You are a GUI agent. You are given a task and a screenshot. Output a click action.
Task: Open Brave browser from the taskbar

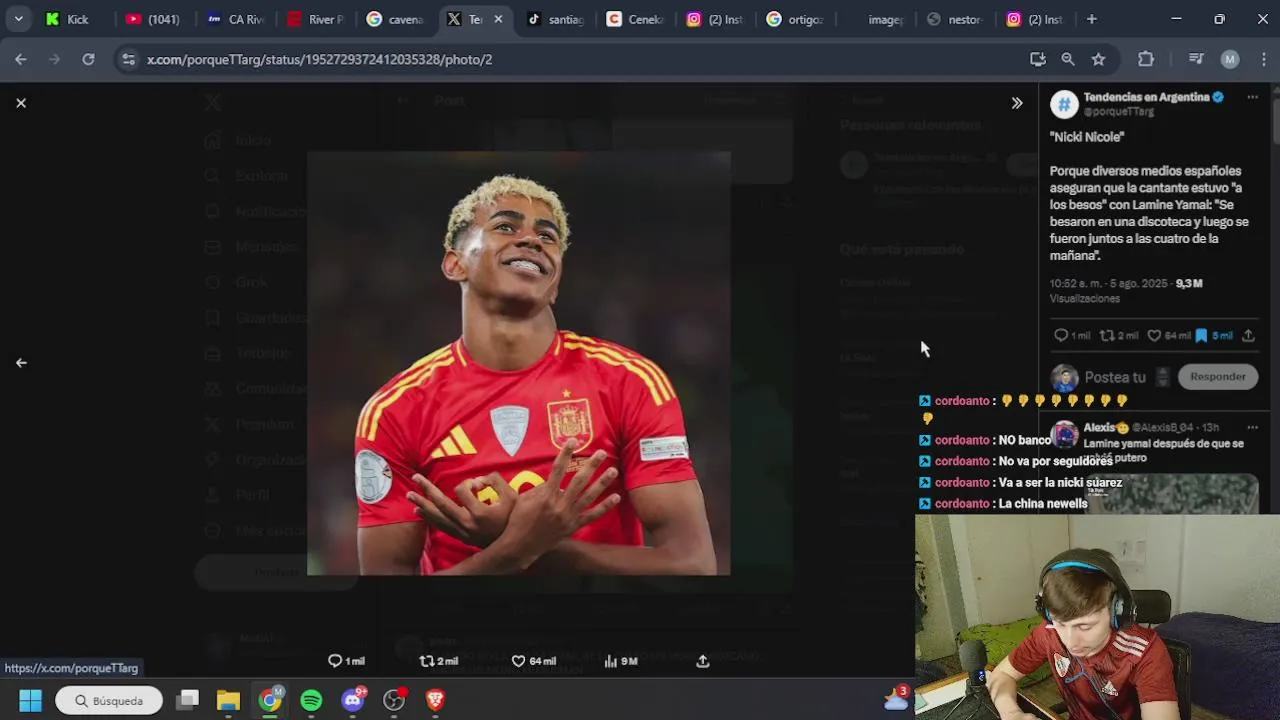pyautogui.click(x=435, y=701)
